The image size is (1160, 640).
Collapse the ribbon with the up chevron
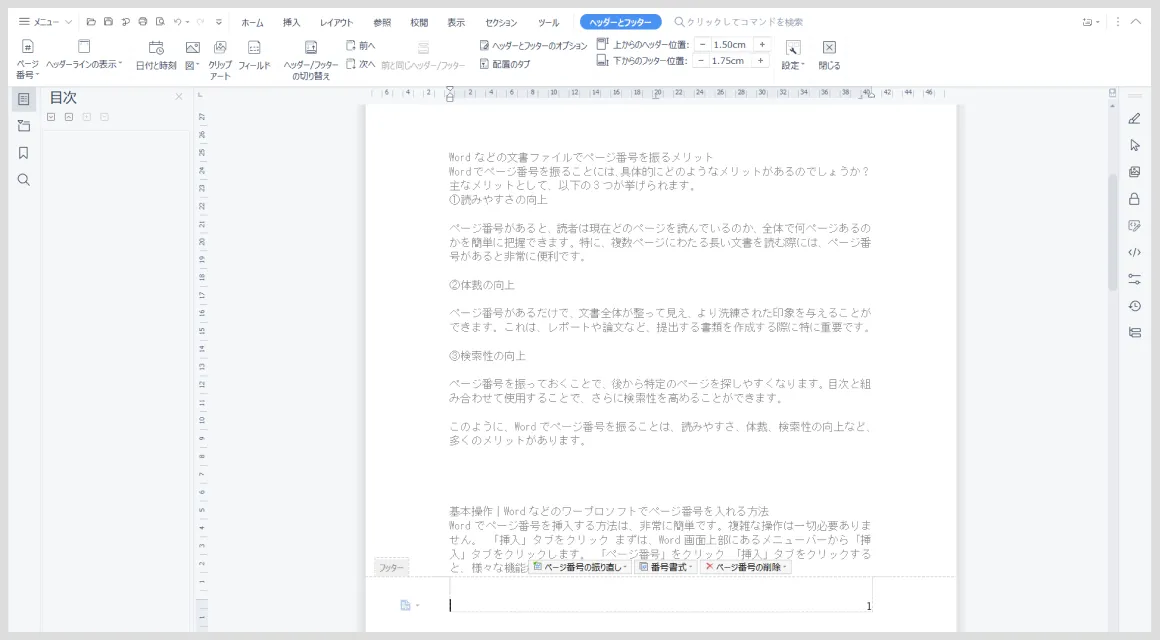[x=1136, y=22]
